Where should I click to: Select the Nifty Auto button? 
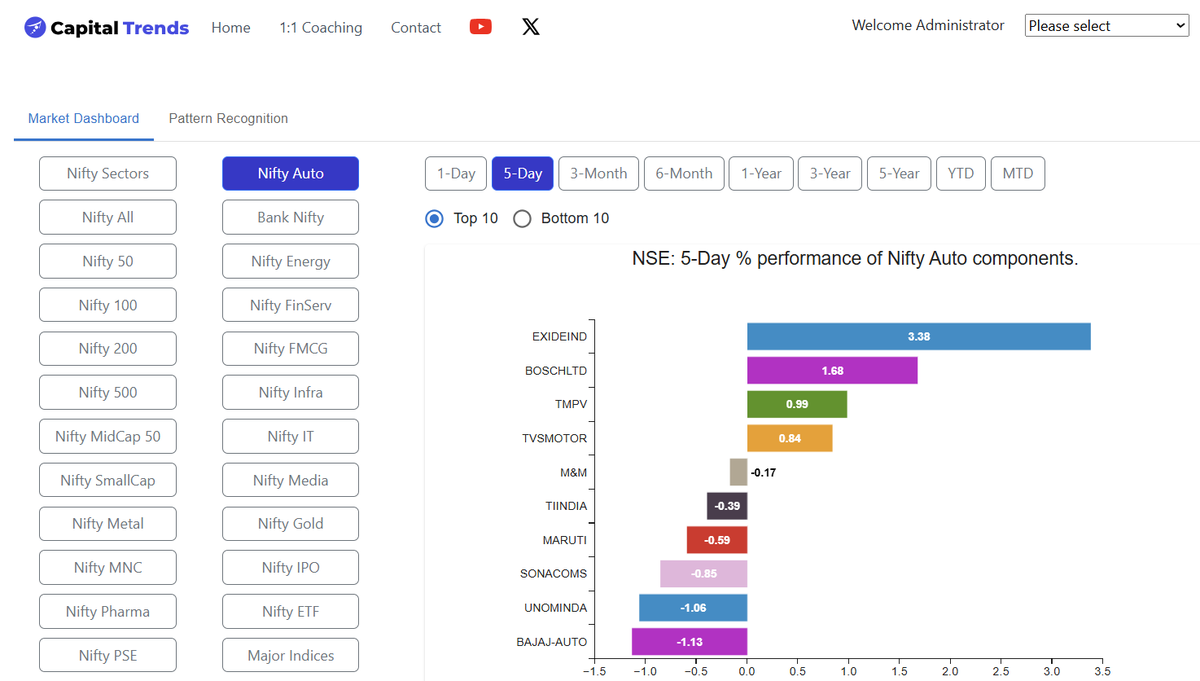point(290,173)
